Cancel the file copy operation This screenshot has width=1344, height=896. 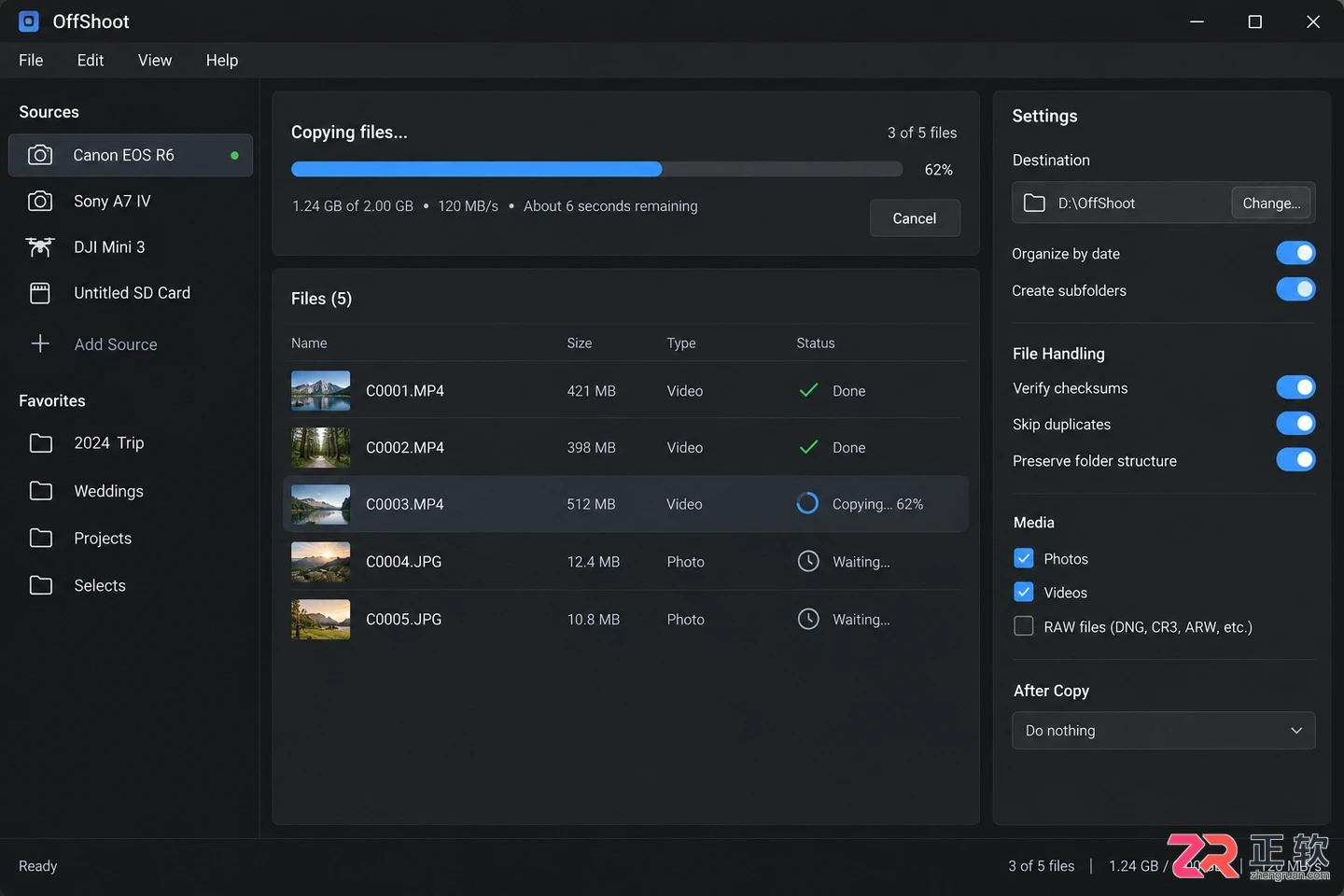[x=915, y=217]
